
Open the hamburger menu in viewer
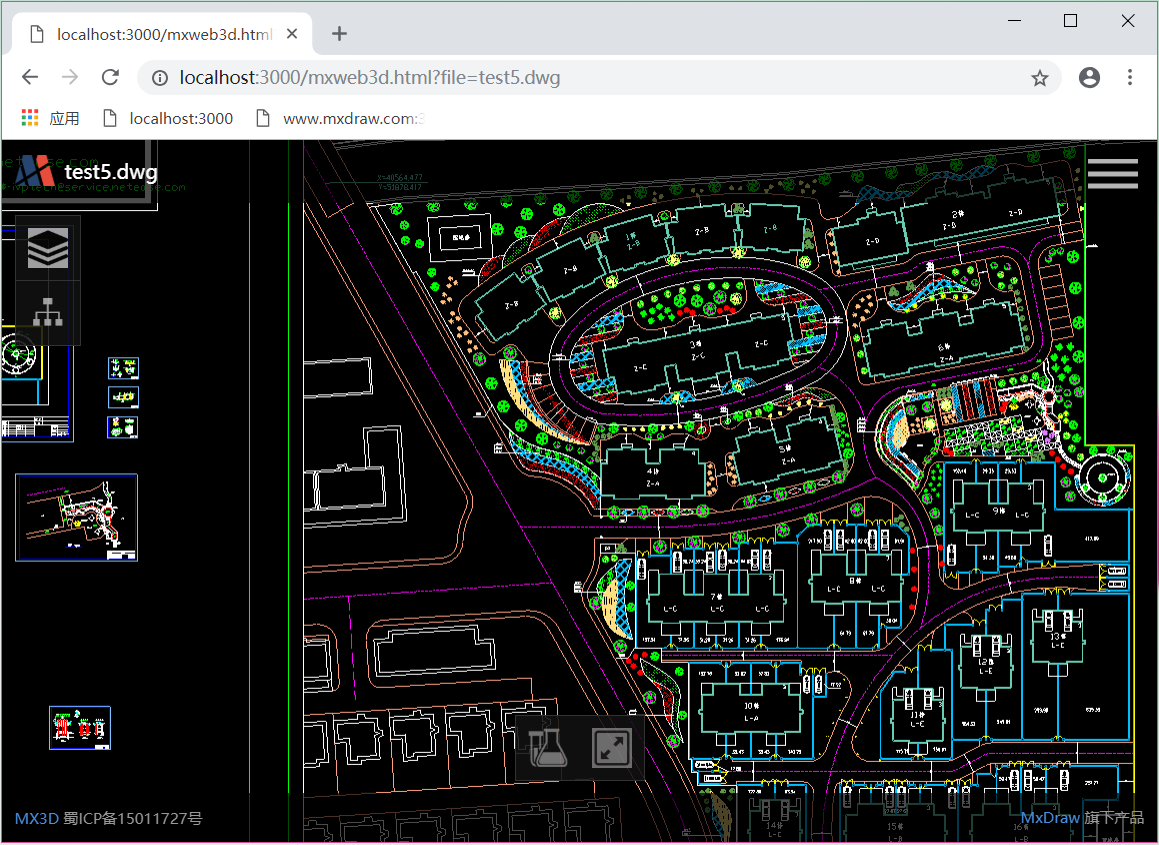(1112, 174)
